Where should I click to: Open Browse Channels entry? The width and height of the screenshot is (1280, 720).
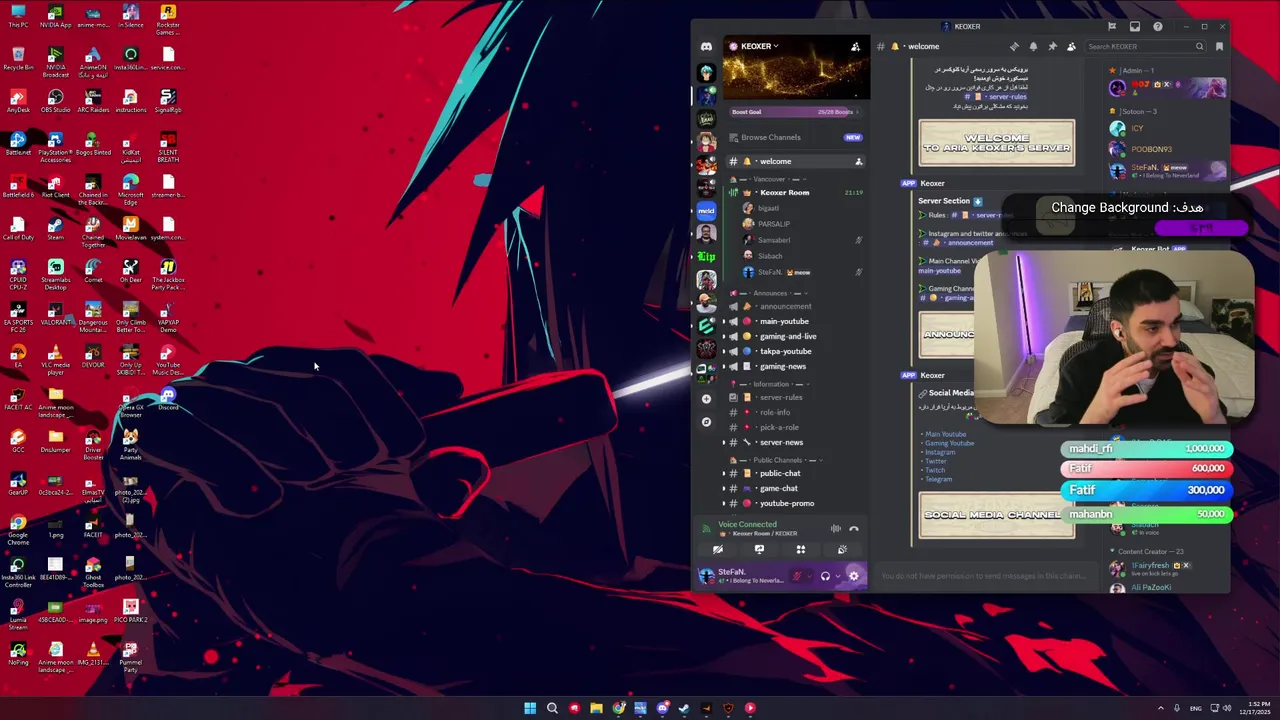(x=796, y=137)
